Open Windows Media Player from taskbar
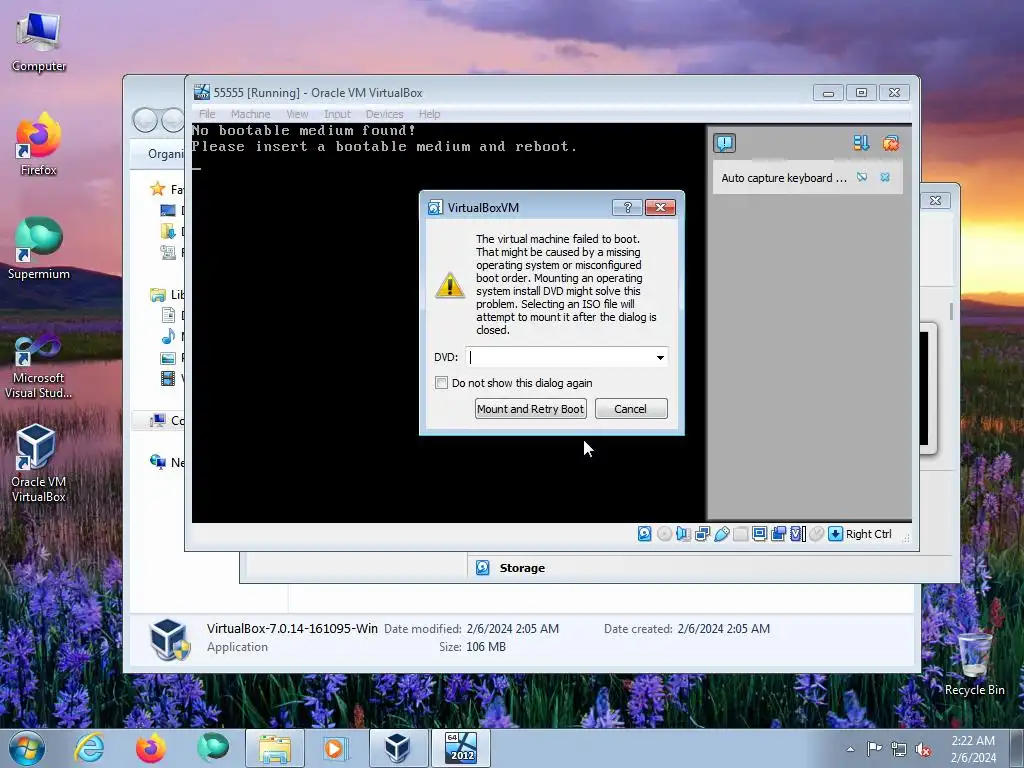This screenshot has height=768, width=1024. (x=336, y=748)
